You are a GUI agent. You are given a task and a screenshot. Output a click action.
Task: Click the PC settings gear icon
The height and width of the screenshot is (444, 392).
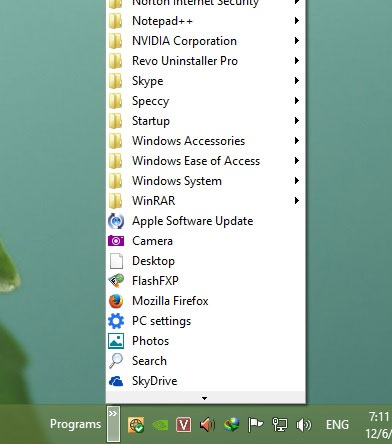pos(116,321)
